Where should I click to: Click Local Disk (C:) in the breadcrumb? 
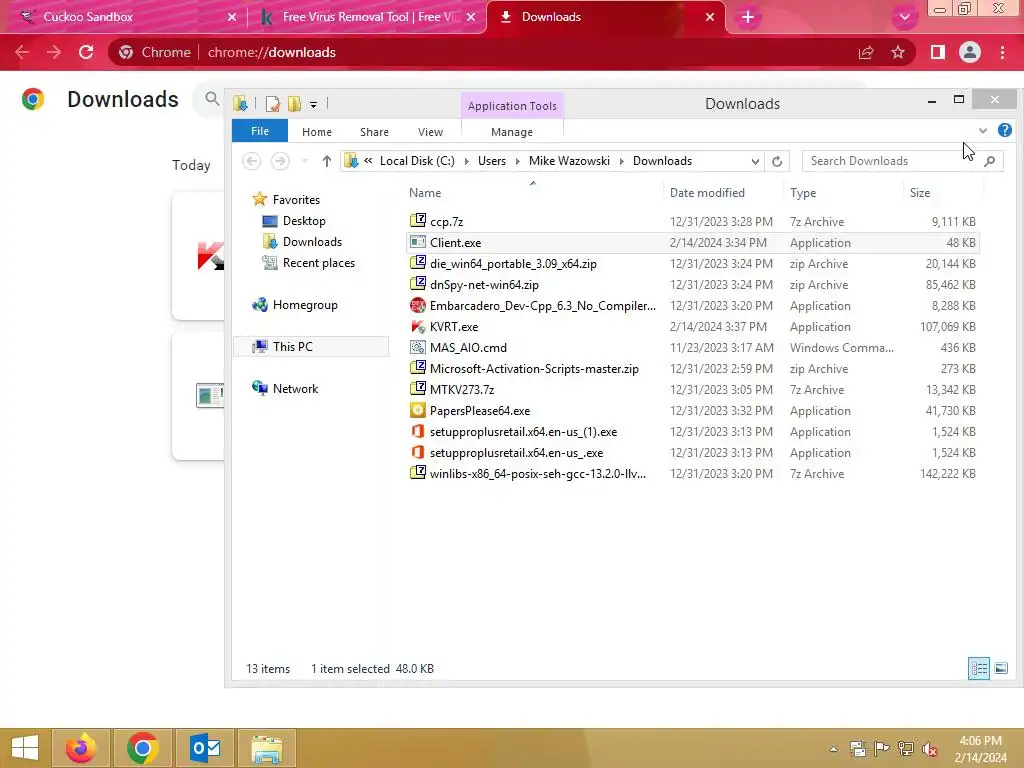[x=417, y=161]
